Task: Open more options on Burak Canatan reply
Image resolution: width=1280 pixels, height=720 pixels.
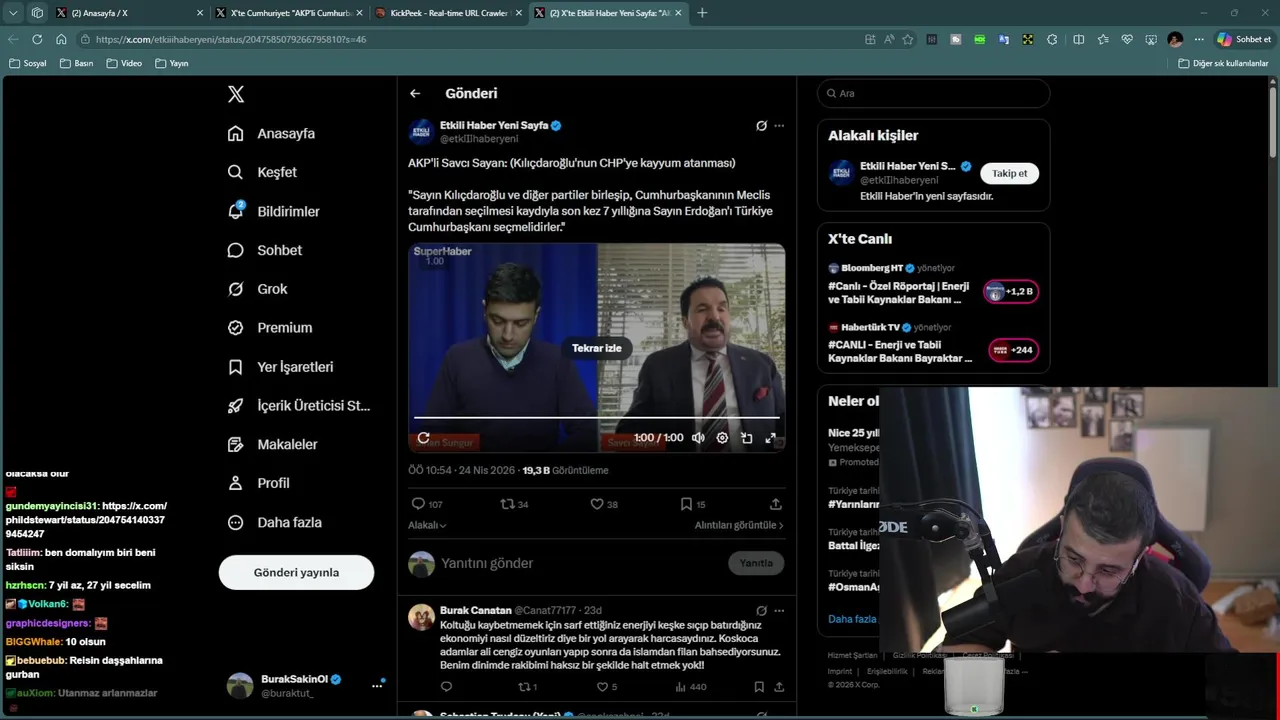Action: pyautogui.click(x=779, y=610)
